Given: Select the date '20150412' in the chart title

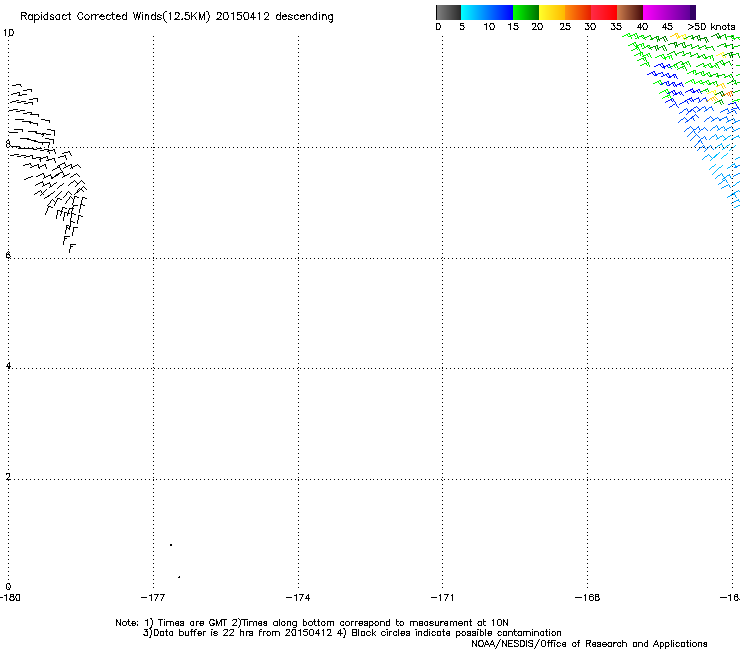Looking at the screenshot, I should point(243,17).
